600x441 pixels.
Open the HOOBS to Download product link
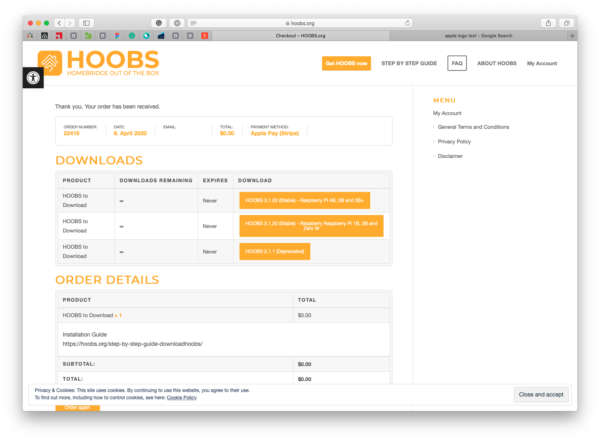[x=88, y=315]
